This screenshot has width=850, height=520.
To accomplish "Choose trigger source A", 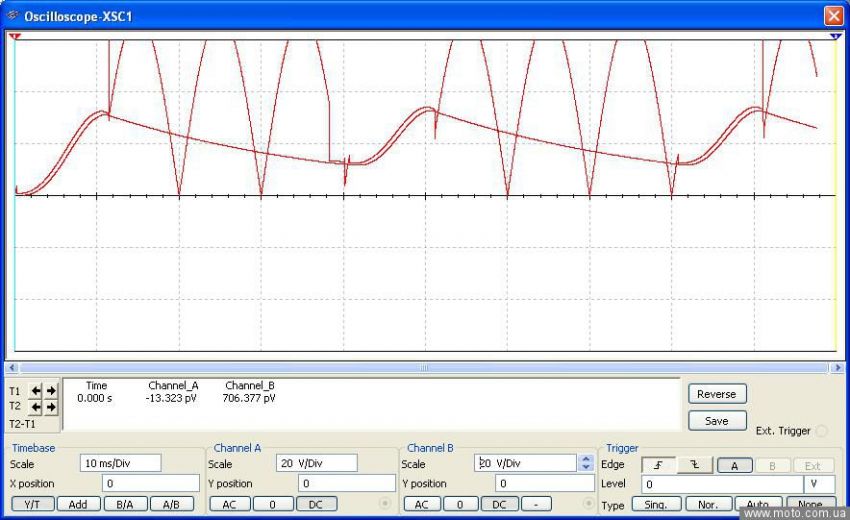I will tap(735, 465).
